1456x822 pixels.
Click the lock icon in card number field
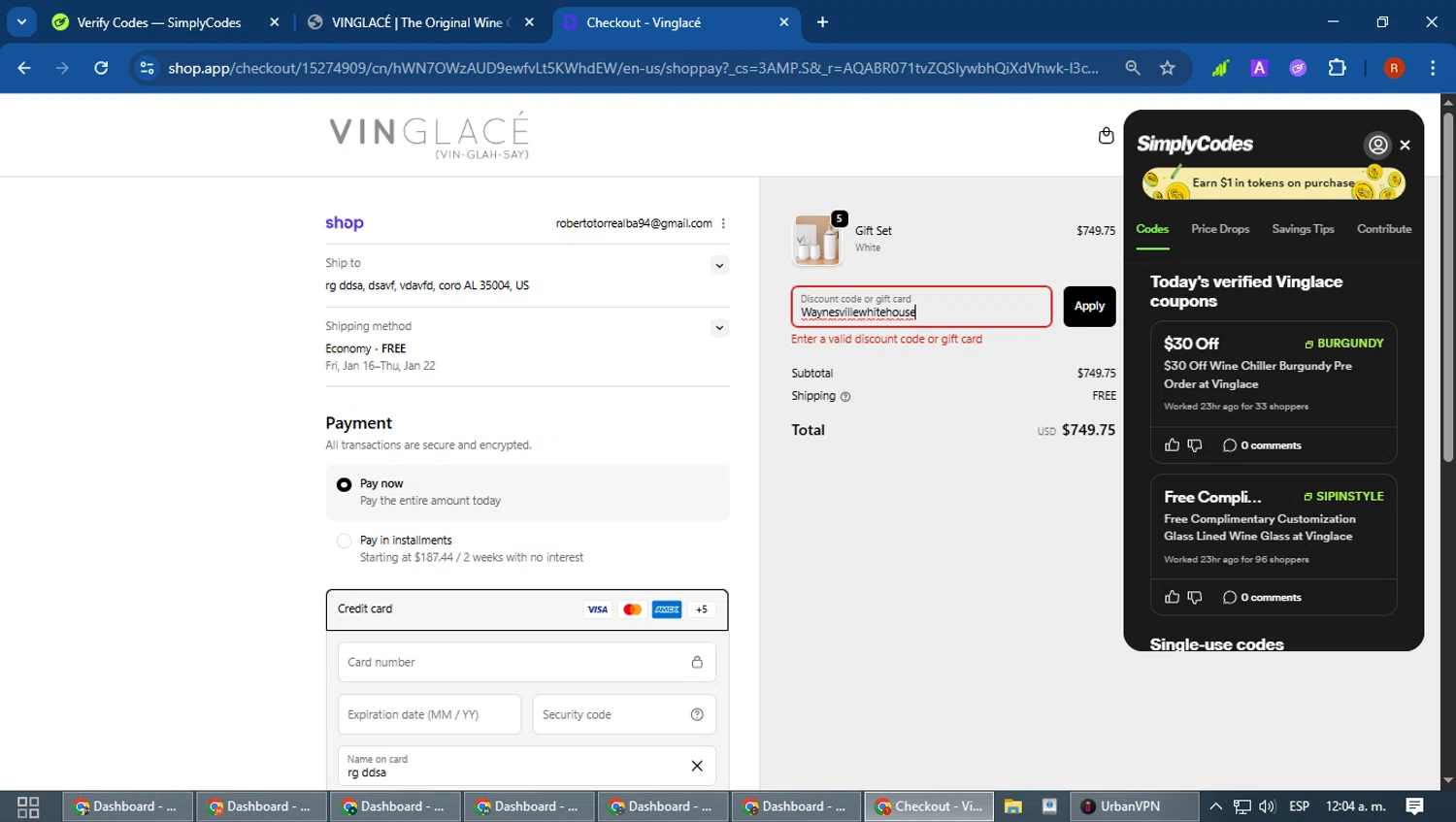(697, 662)
